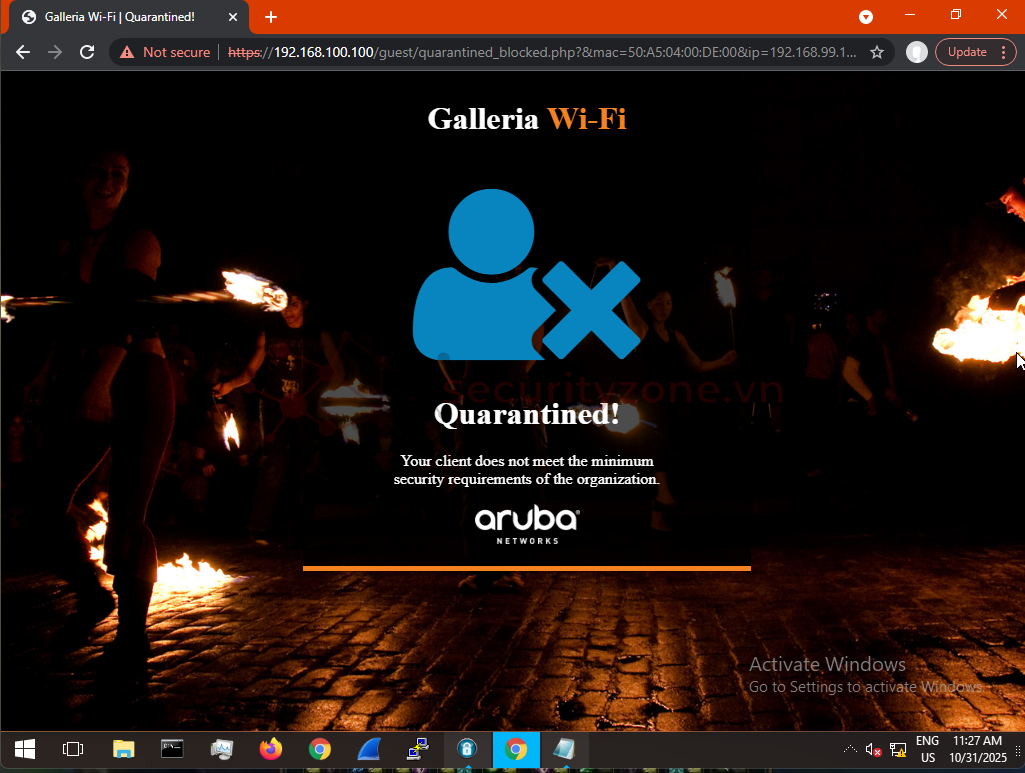Click the ENG US language switcher
Viewport: 1025px width, 773px height.
(928, 749)
